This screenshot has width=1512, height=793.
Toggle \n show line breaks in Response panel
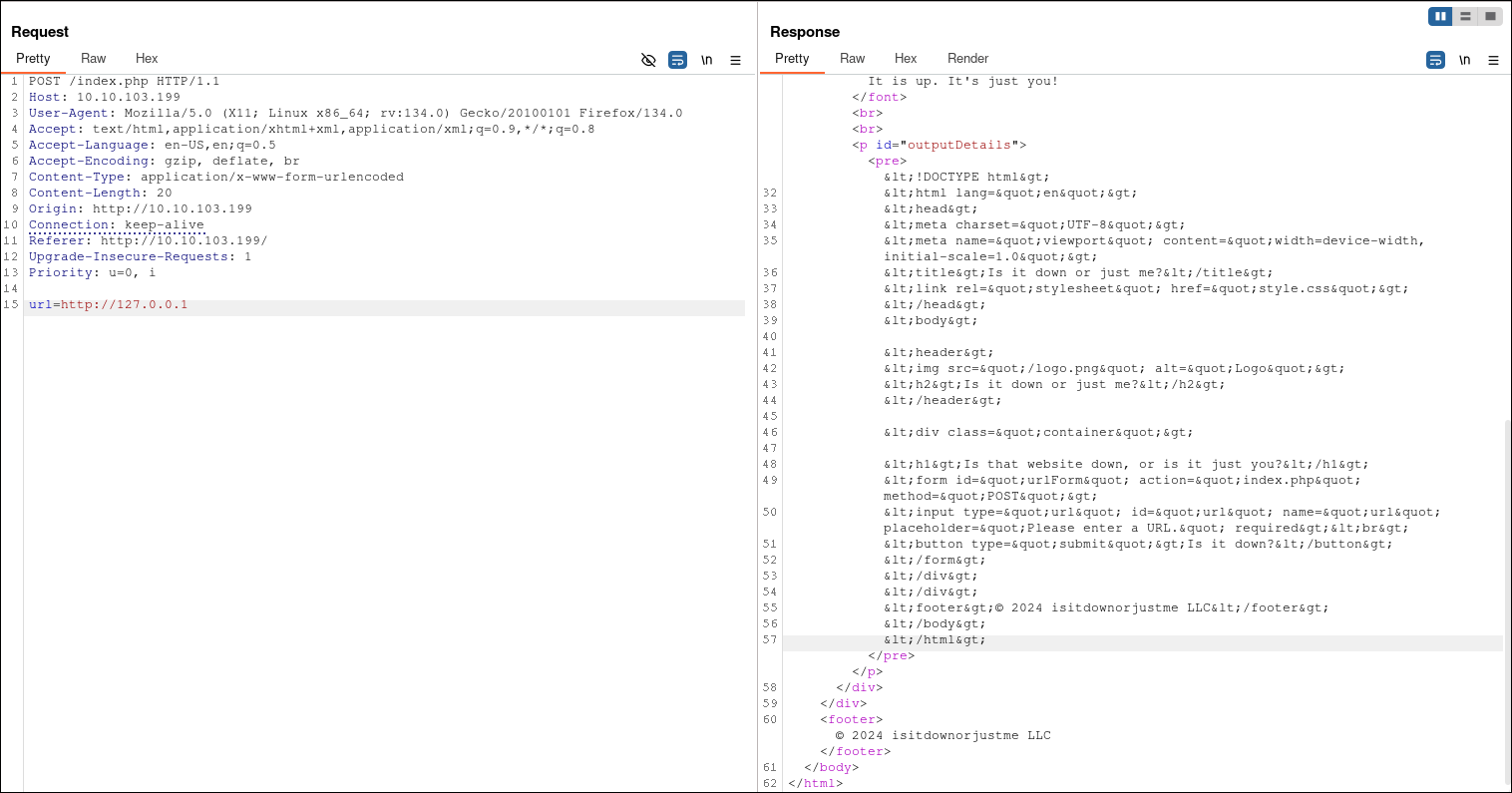[x=1464, y=60]
